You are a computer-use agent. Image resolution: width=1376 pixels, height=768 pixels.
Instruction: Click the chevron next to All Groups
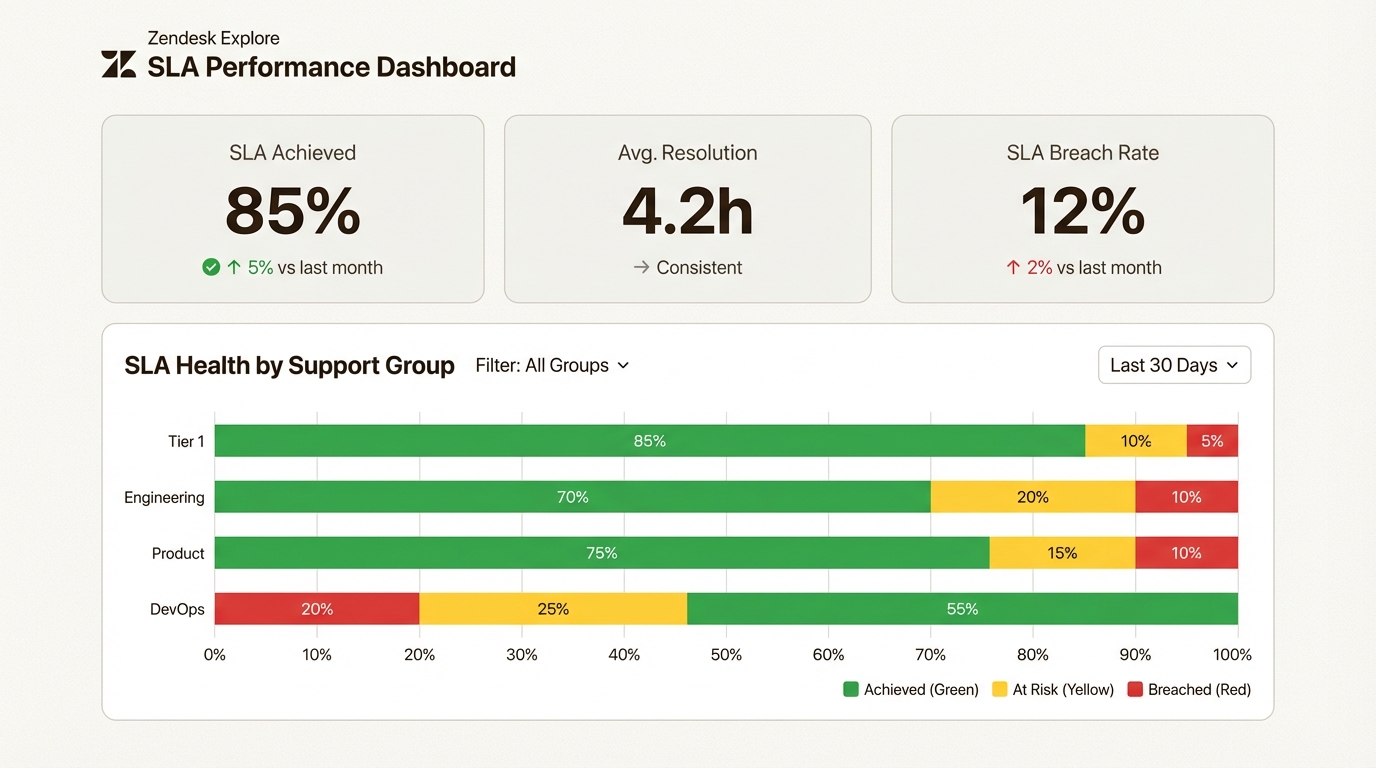coord(624,366)
